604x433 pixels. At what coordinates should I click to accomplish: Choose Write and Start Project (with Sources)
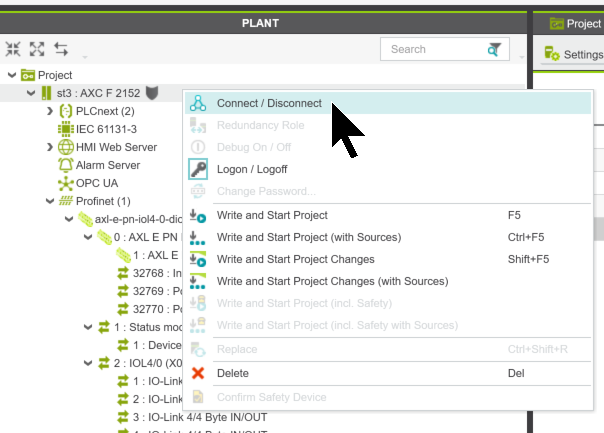click(309, 237)
